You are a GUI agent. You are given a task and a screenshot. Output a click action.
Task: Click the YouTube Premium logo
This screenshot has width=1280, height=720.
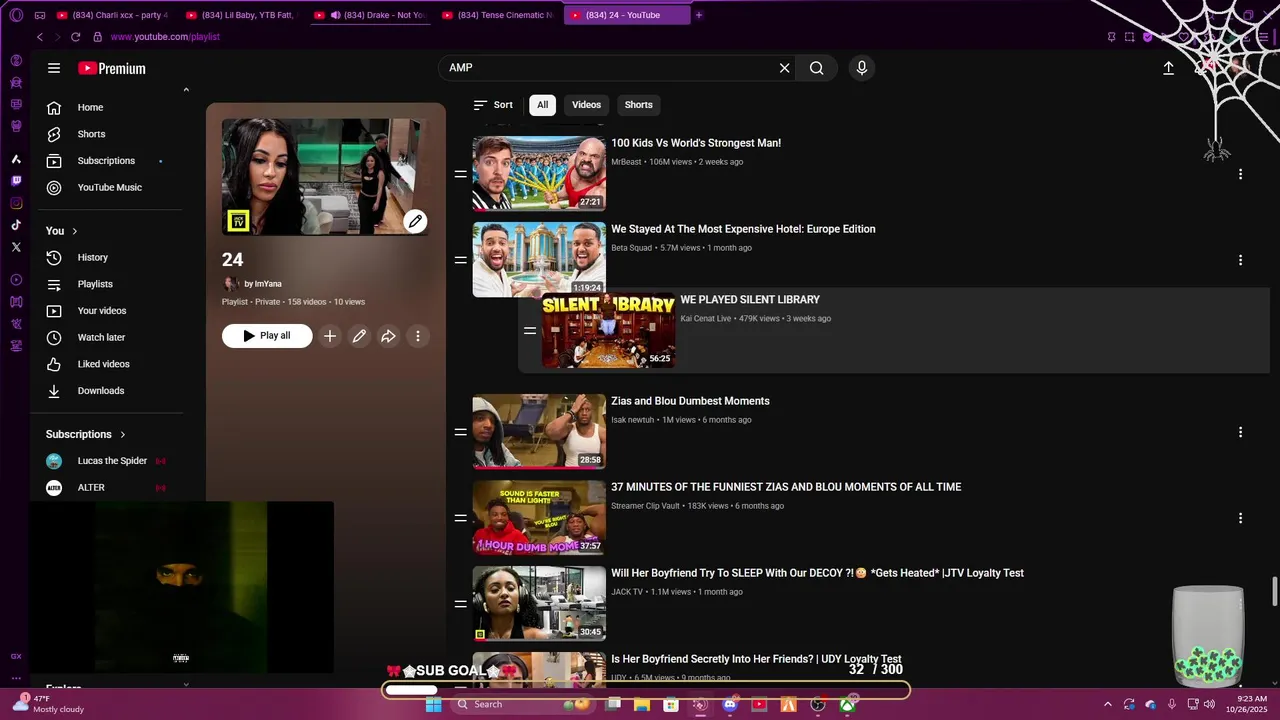[x=112, y=68]
